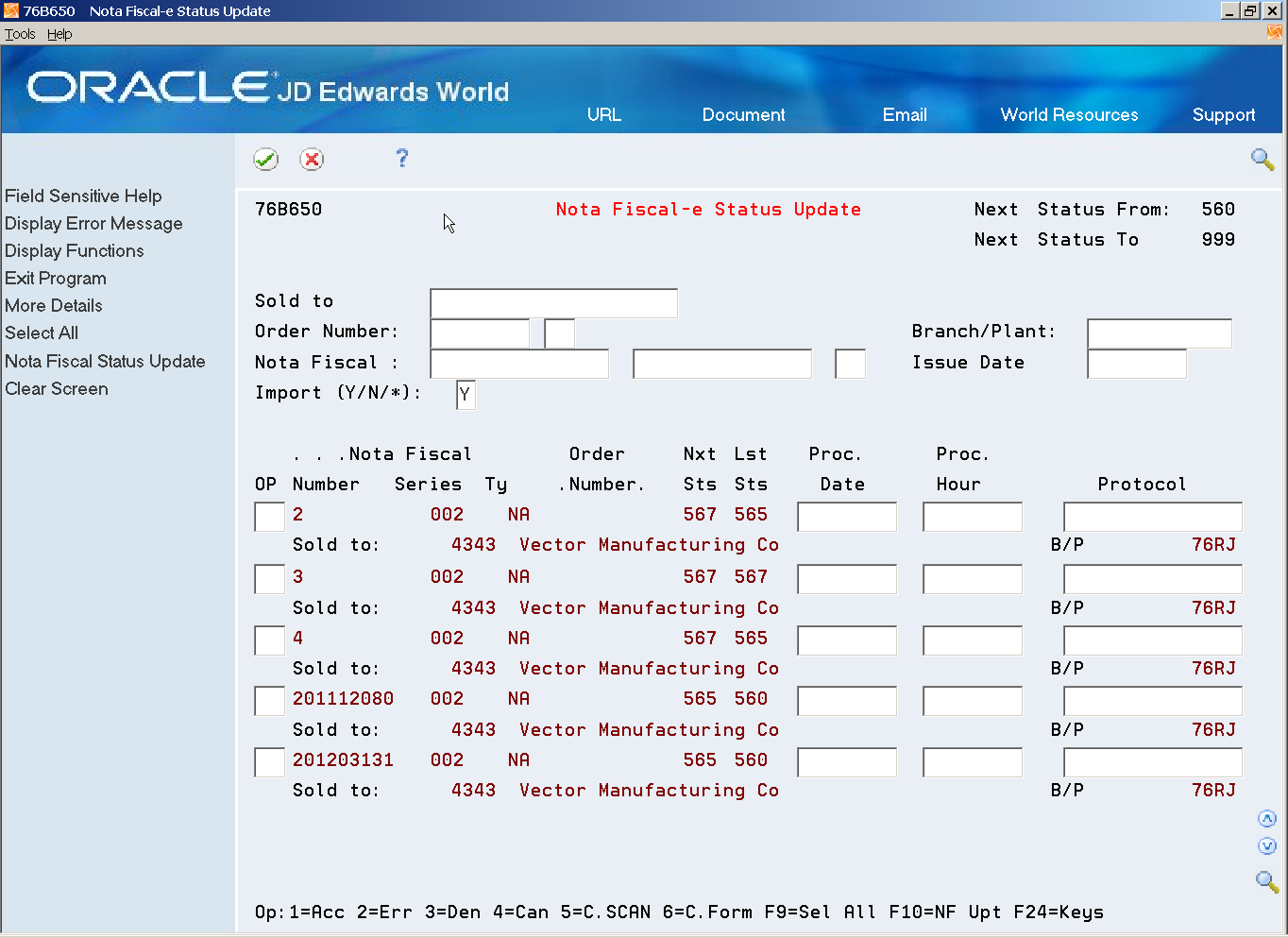Click Next Status To value 999
Viewport: 1288px width, 938px height.
click(1218, 240)
